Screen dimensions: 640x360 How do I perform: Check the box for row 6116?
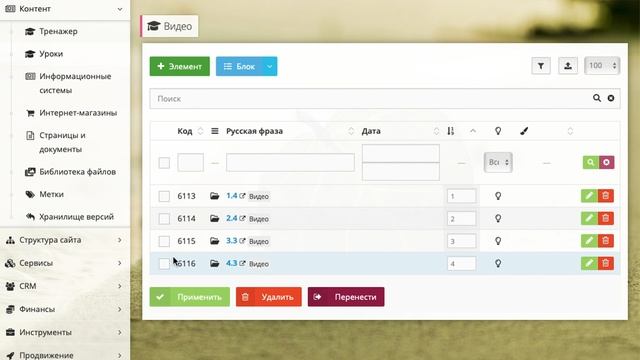(x=164, y=264)
